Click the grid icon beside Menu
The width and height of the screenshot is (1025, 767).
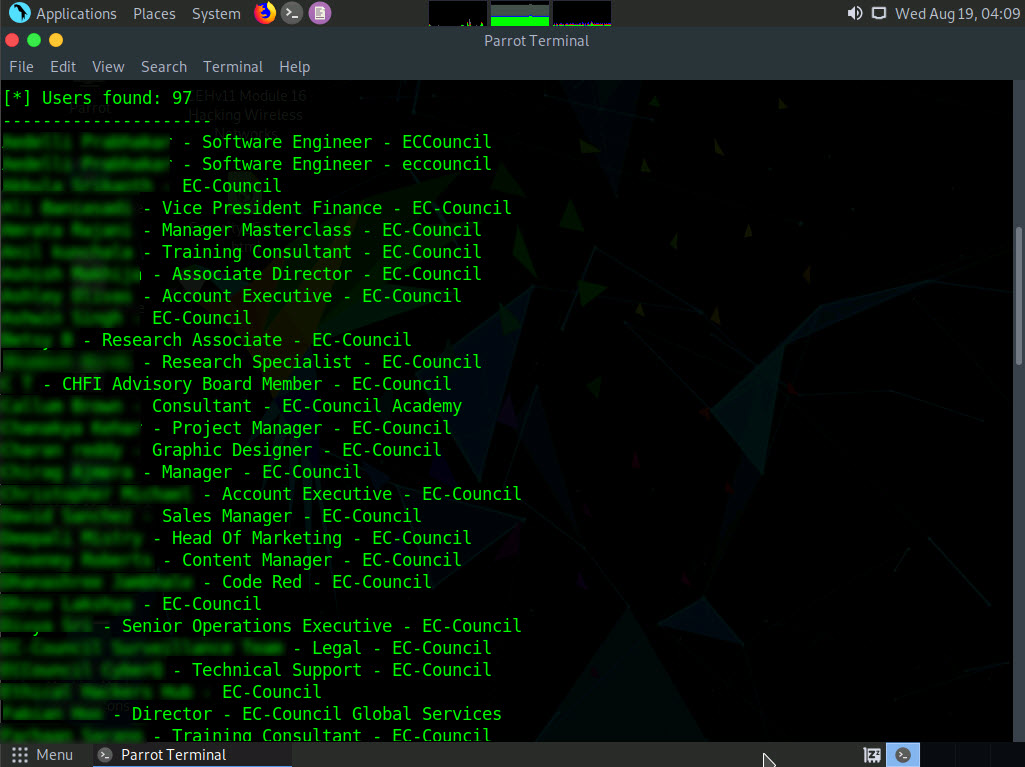click(x=20, y=755)
